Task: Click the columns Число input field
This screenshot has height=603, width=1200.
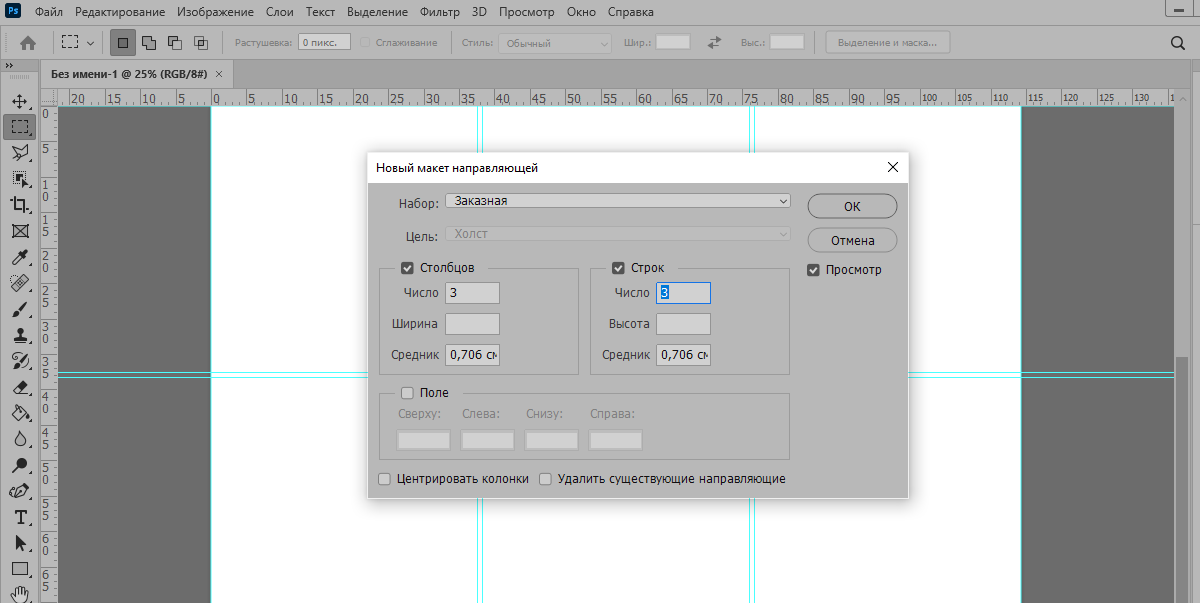Action: coord(472,293)
